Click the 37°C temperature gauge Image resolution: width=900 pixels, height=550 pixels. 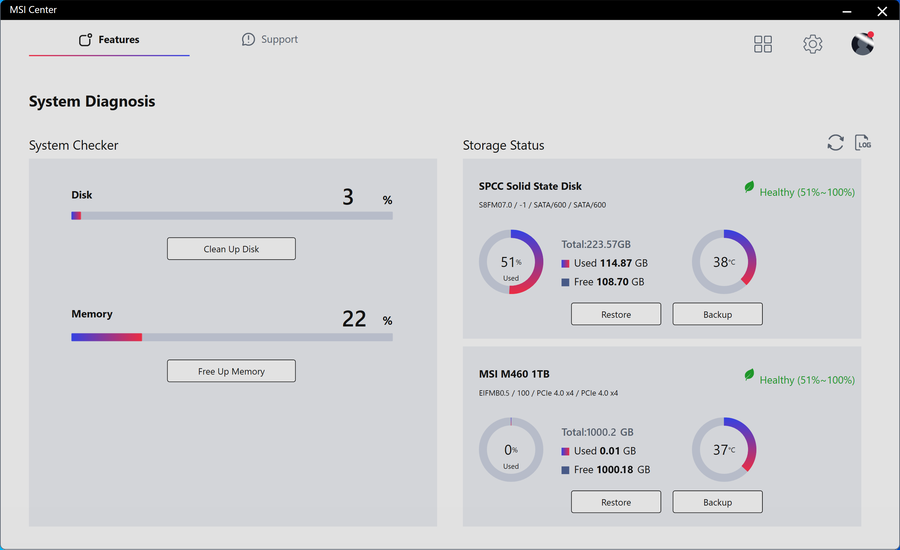[724, 450]
